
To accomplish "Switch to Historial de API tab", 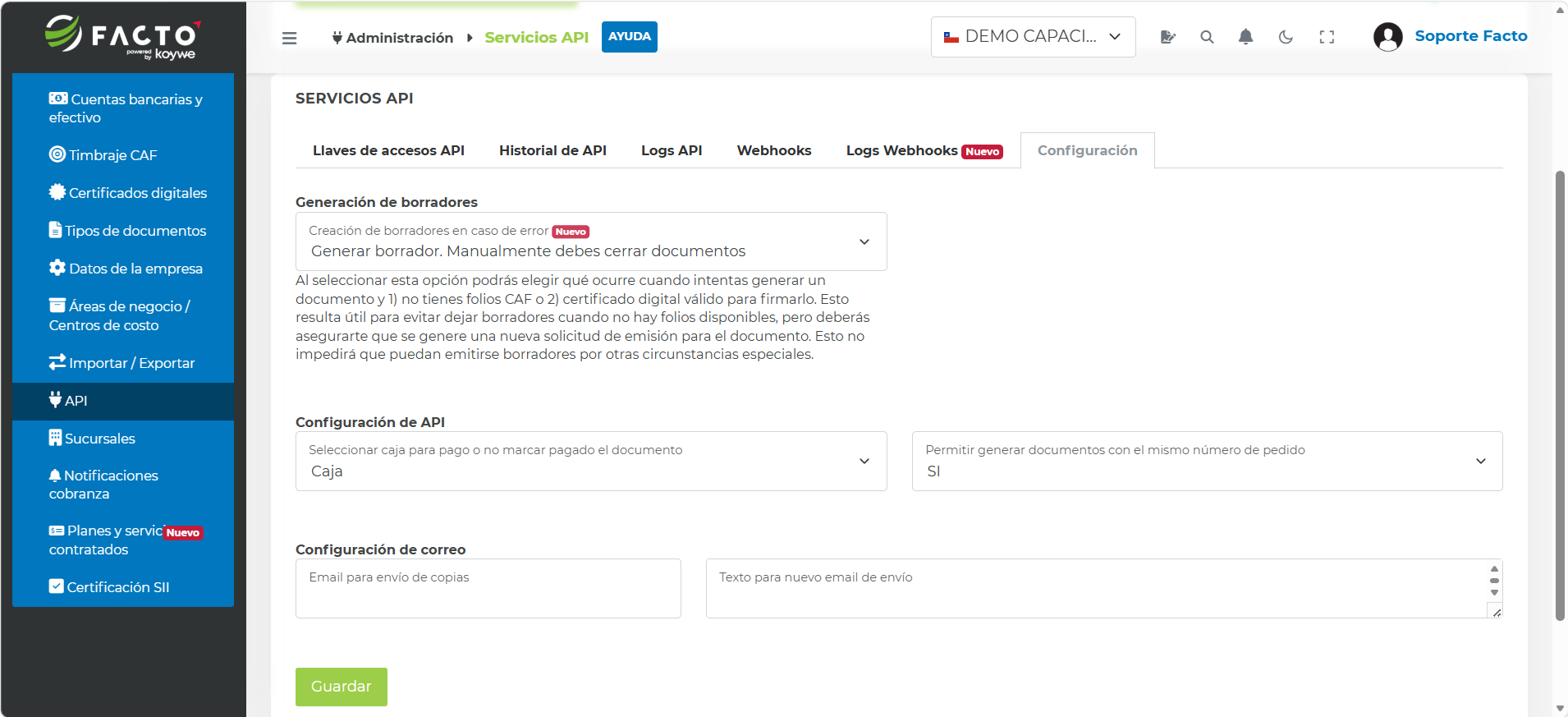I will pos(552,150).
